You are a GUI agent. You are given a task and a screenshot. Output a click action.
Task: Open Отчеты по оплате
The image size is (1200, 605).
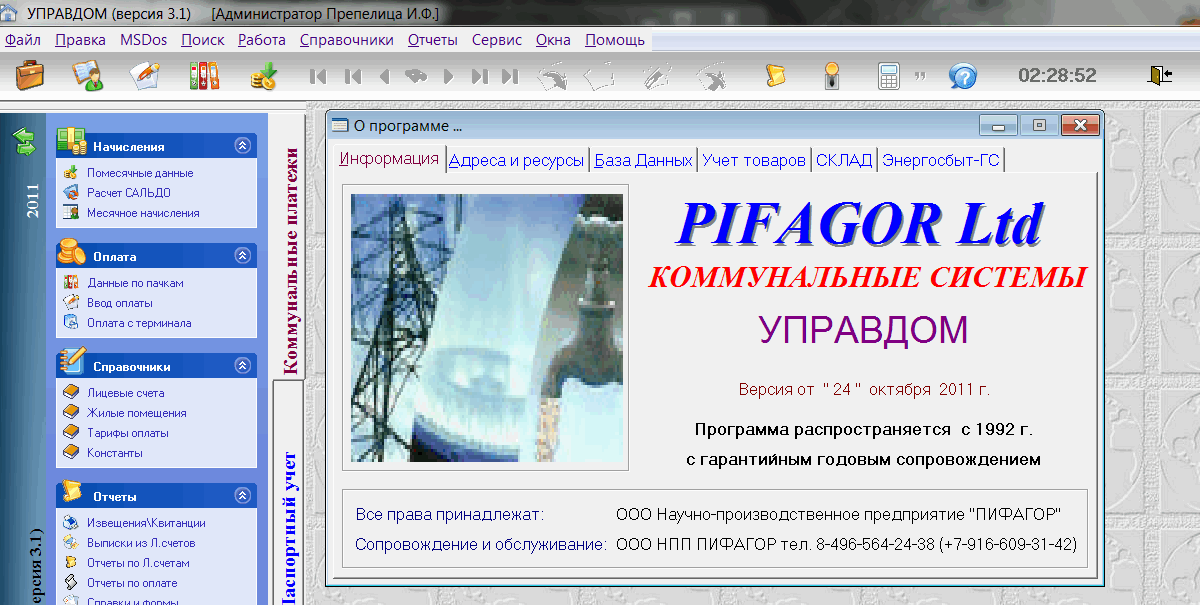tap(132, 583)
